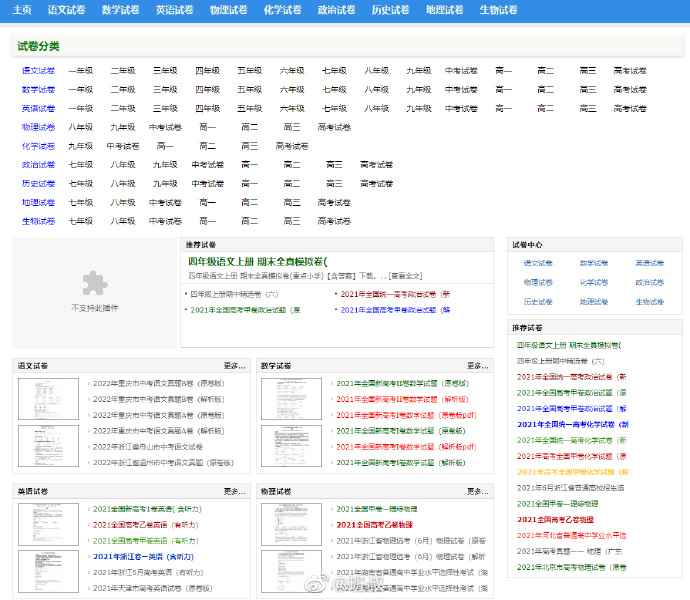Open featured headline 四年级语文上册 期末全真模拟卷
The image size is (690, 600).
click(x=258, y=262)
